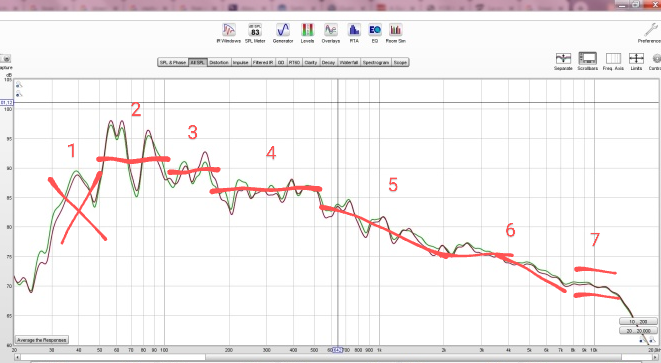661x363 pixels.
Task: Switch to the Waterfall tab
Action: tap(349, 62)
